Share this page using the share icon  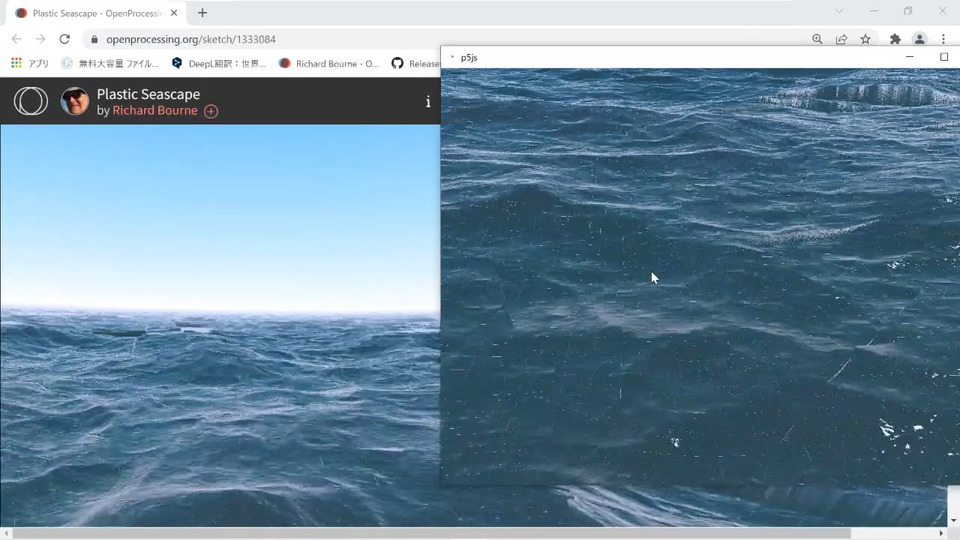point(841,39)
